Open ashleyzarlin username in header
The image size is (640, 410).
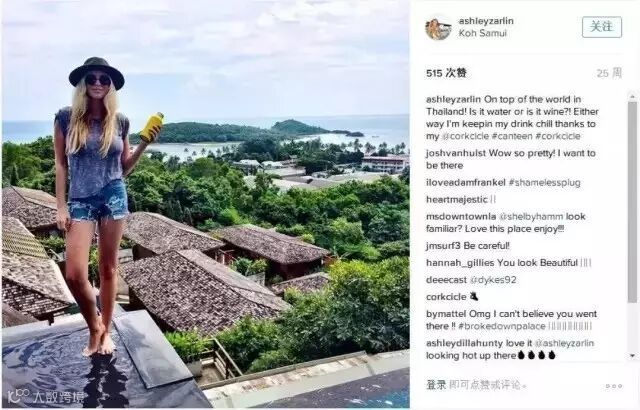(486, 21)
